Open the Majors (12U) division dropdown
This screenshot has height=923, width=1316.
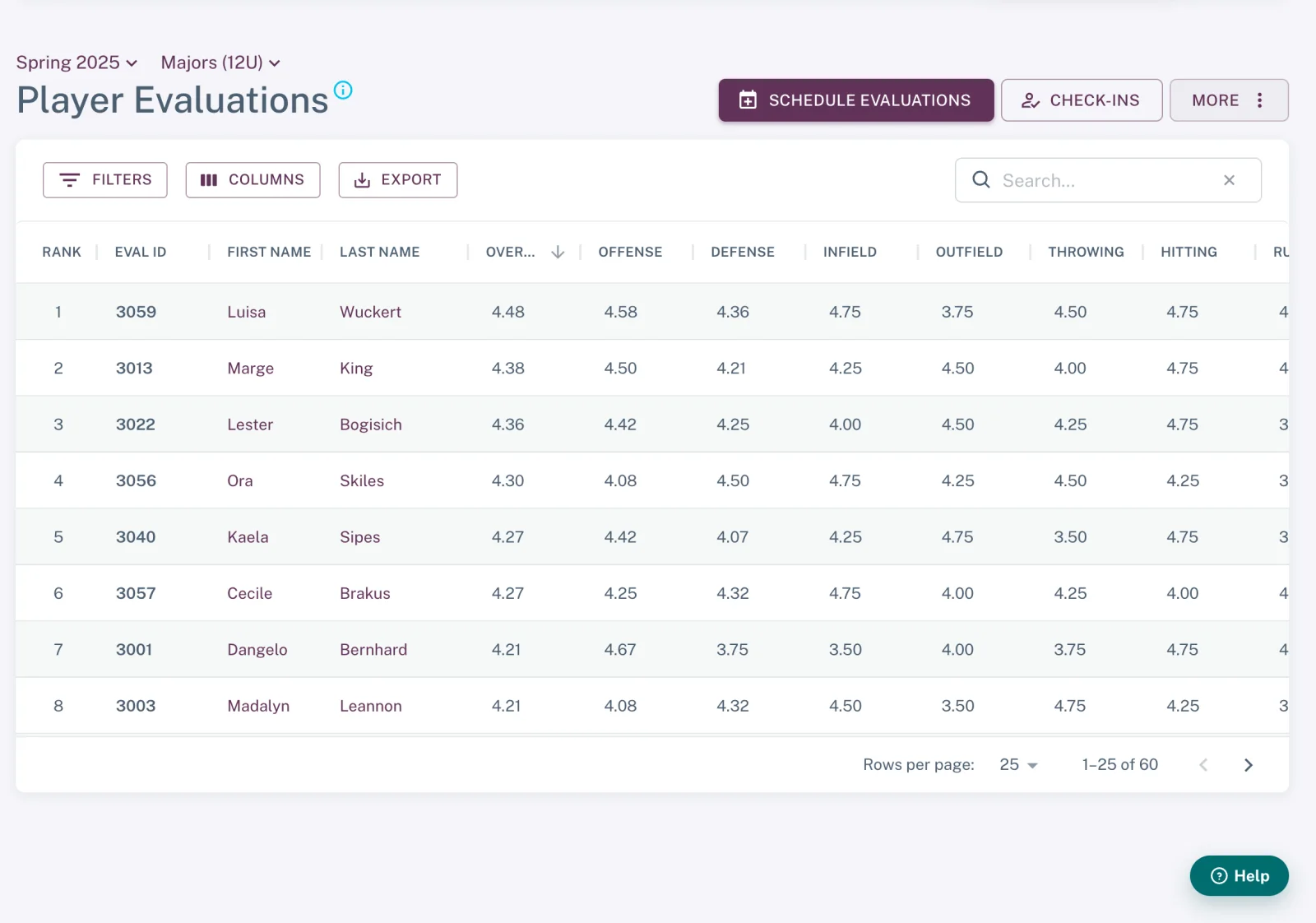pos(220,63)
